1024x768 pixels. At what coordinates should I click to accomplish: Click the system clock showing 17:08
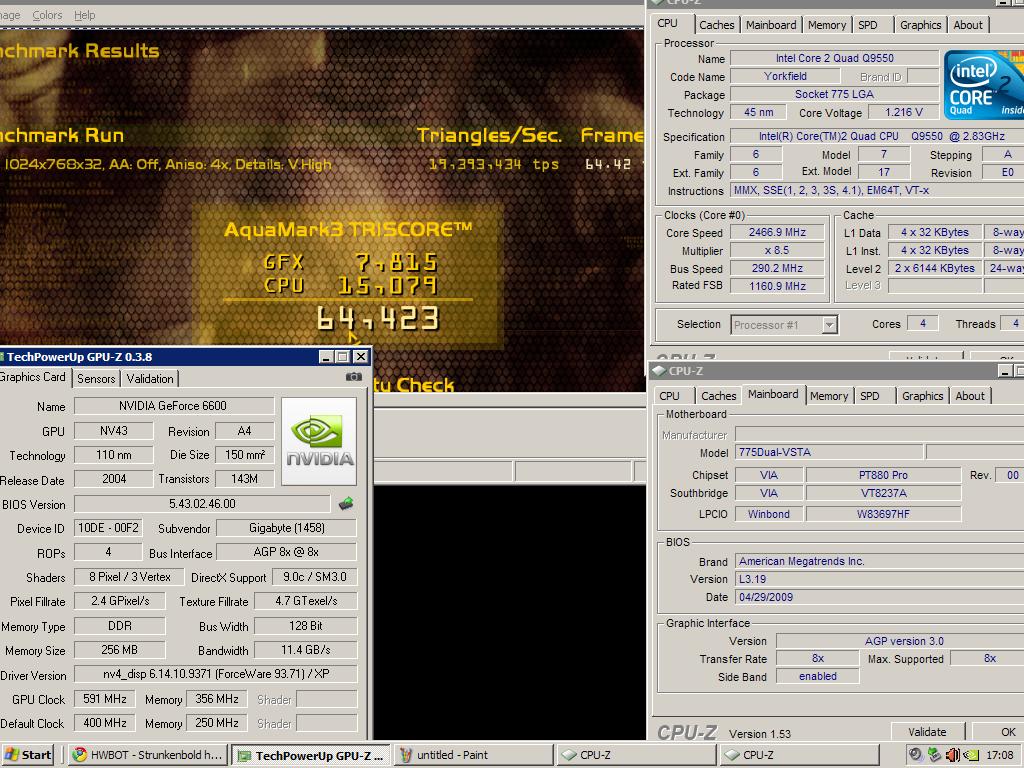coord(999,755)
